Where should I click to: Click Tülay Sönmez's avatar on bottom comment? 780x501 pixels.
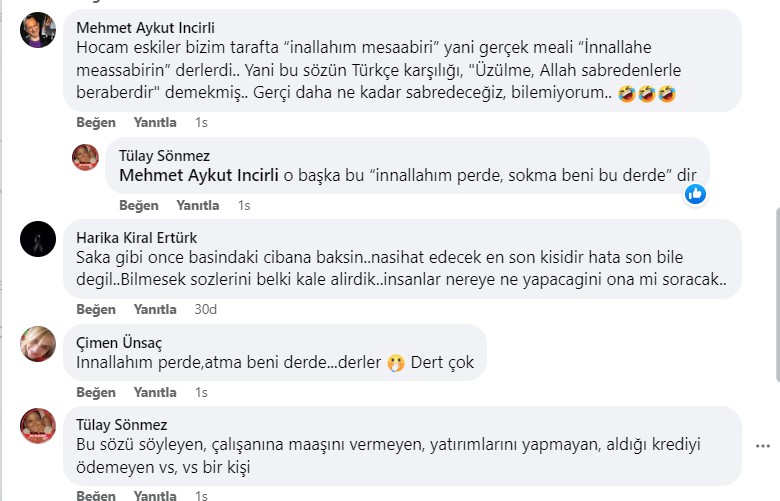(39, 425)
